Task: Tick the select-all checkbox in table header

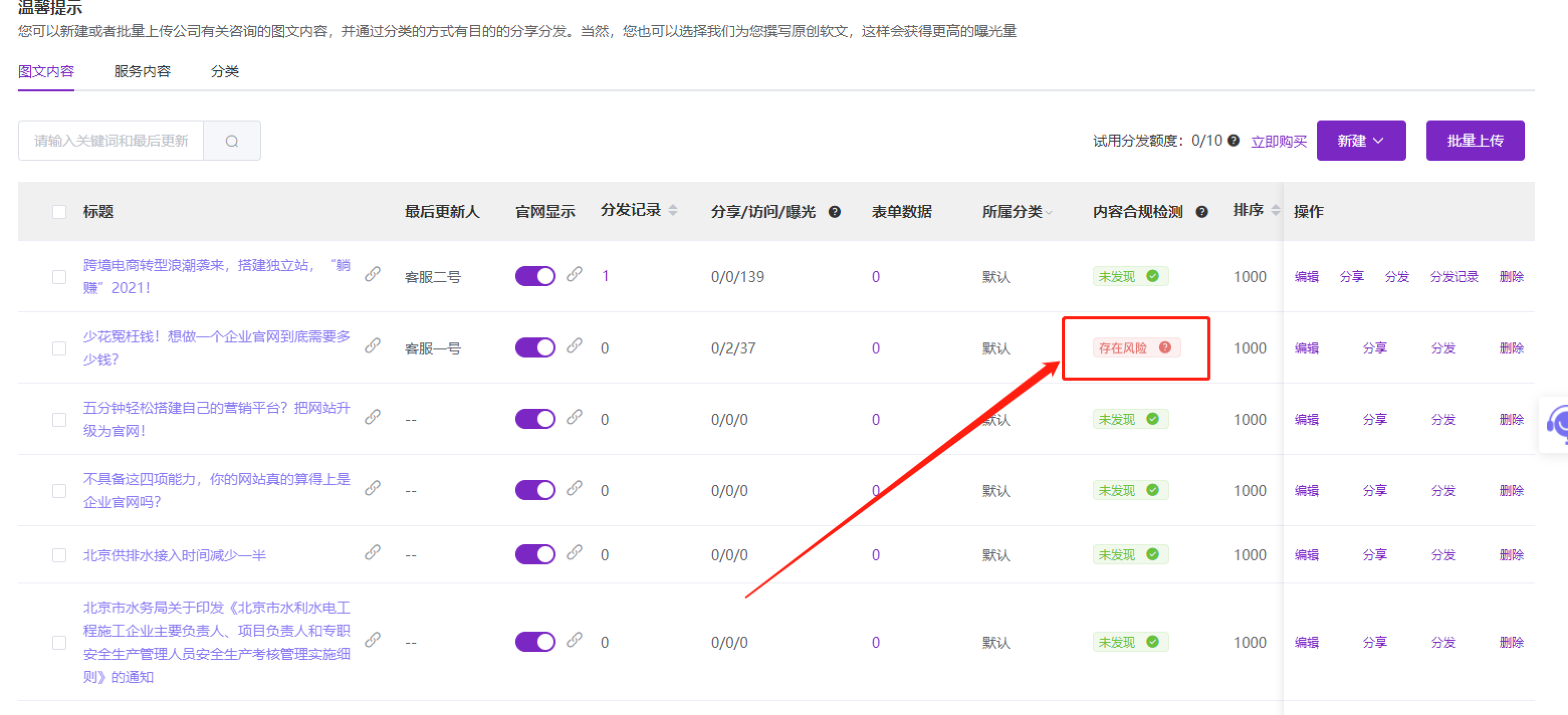Action: pyautogui.click(x=59, y=212)
